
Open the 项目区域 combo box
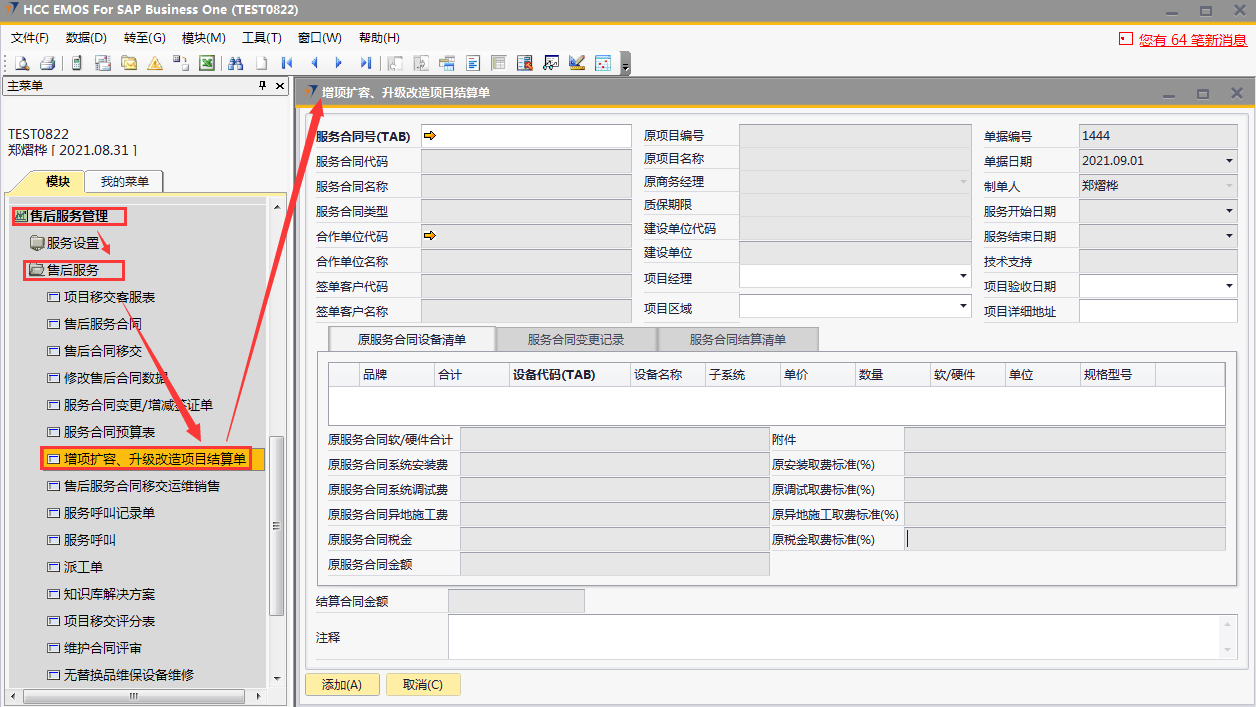963,306
